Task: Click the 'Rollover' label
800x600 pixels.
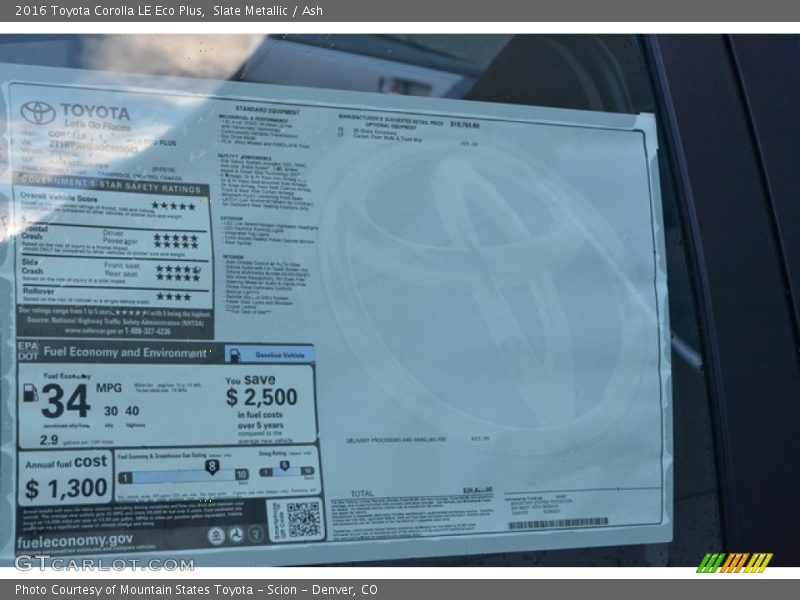Action: 38,291
